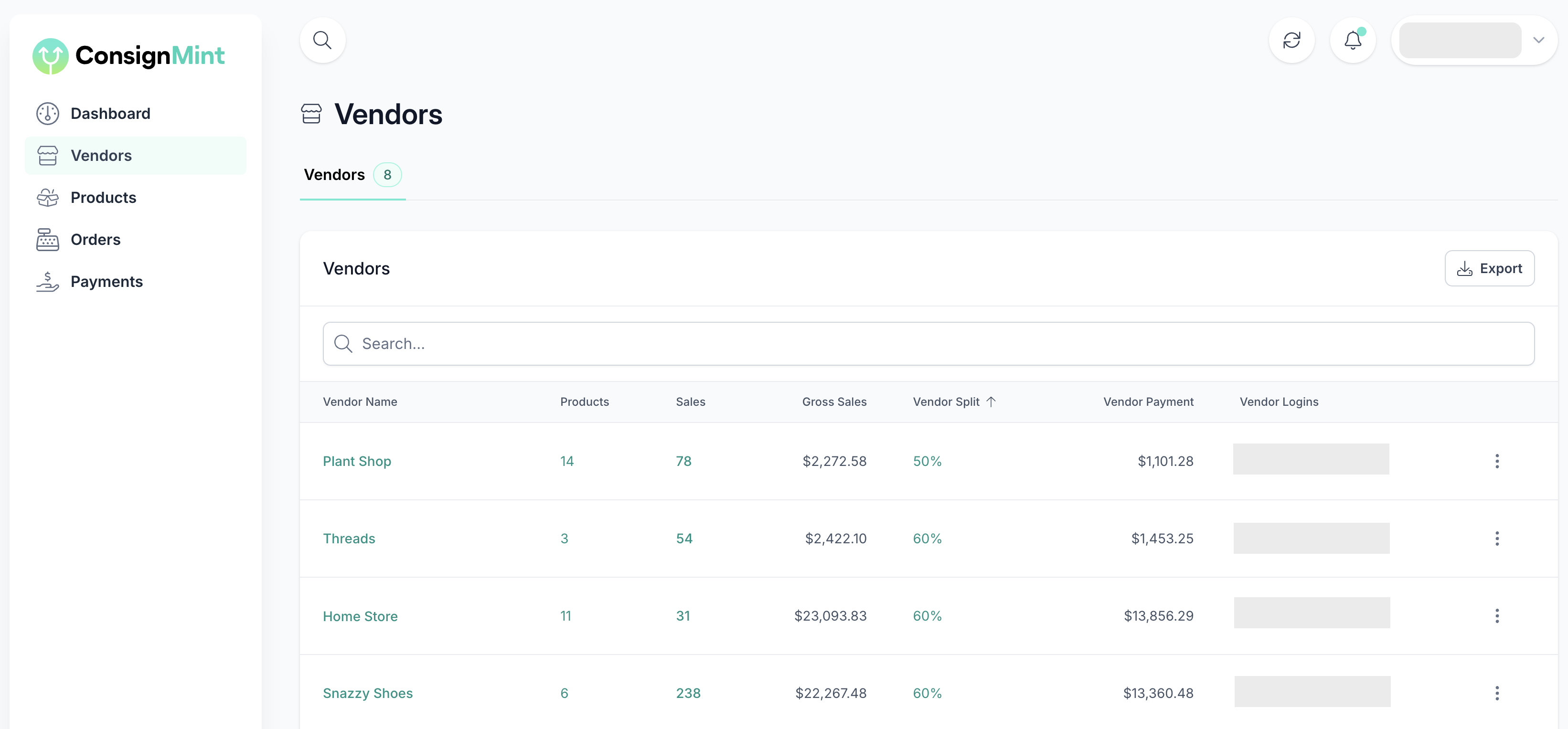Click the refresh sync icon
1568x729 pixels.
[x=1291, y=40]
